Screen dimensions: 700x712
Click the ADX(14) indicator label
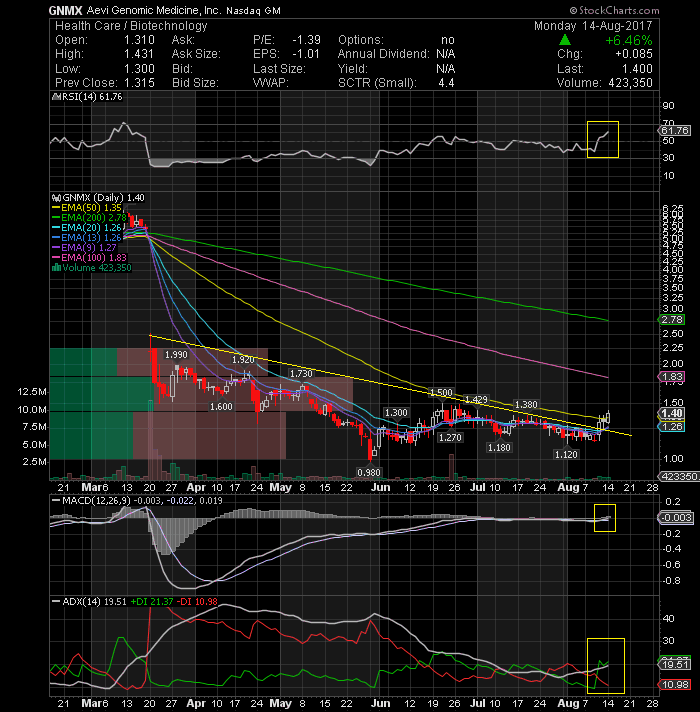point(81,602)
